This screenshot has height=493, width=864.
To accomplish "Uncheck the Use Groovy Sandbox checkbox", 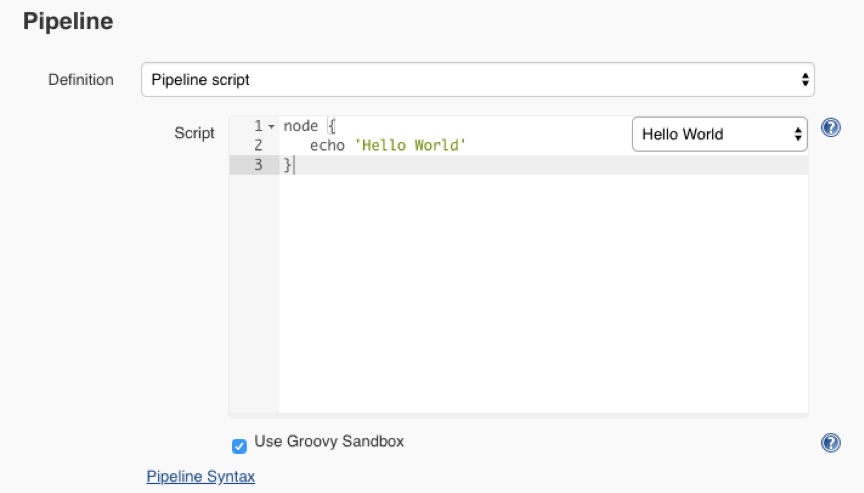I will [x=239, y=446].
